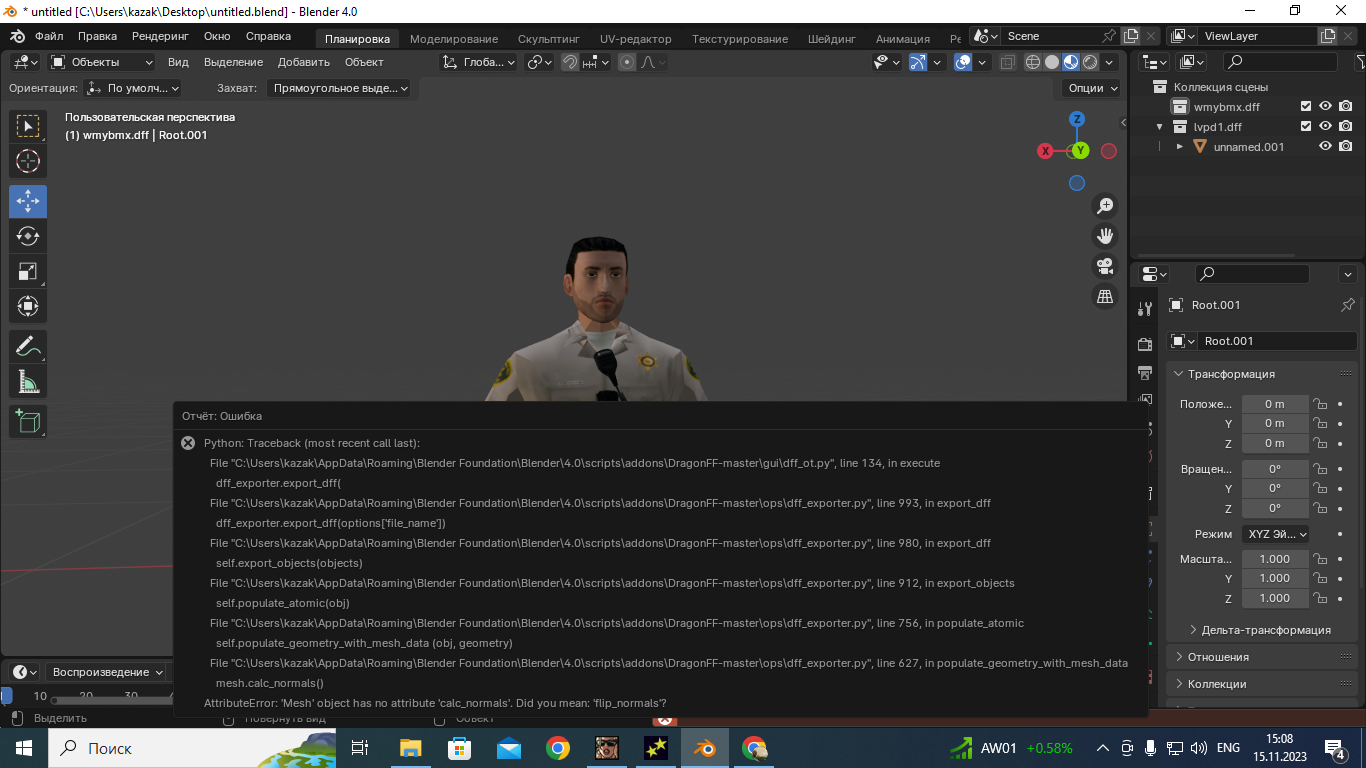Open the XYZ rotation mode dropdown
Image resolution: width=1366 pixels, height=768 pixels.
(x=1276, y=534)
